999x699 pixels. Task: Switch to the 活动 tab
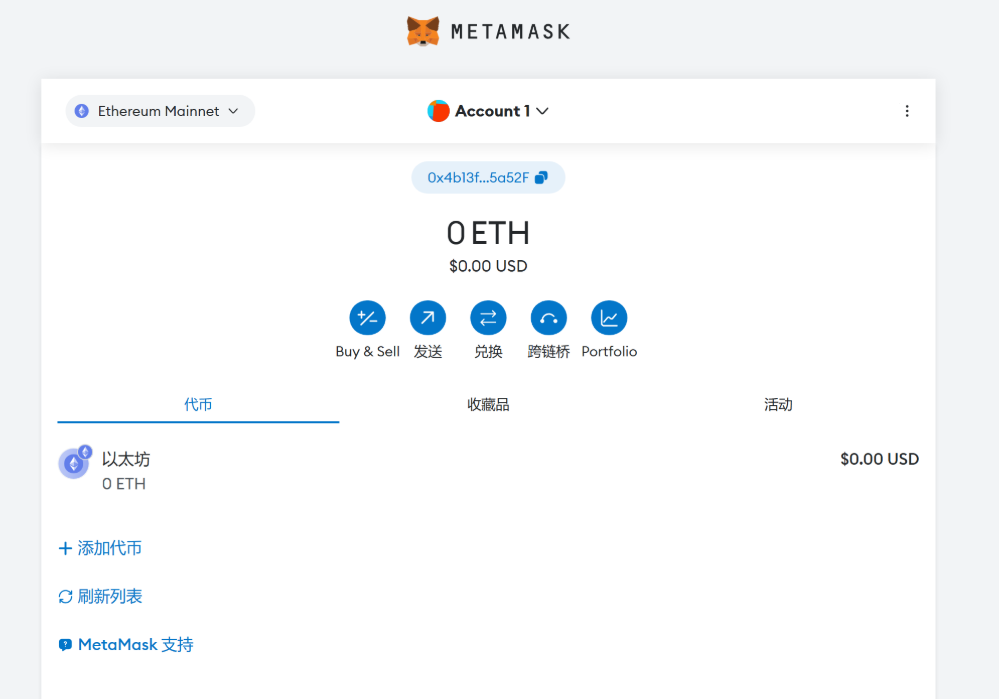coord(778,405)
